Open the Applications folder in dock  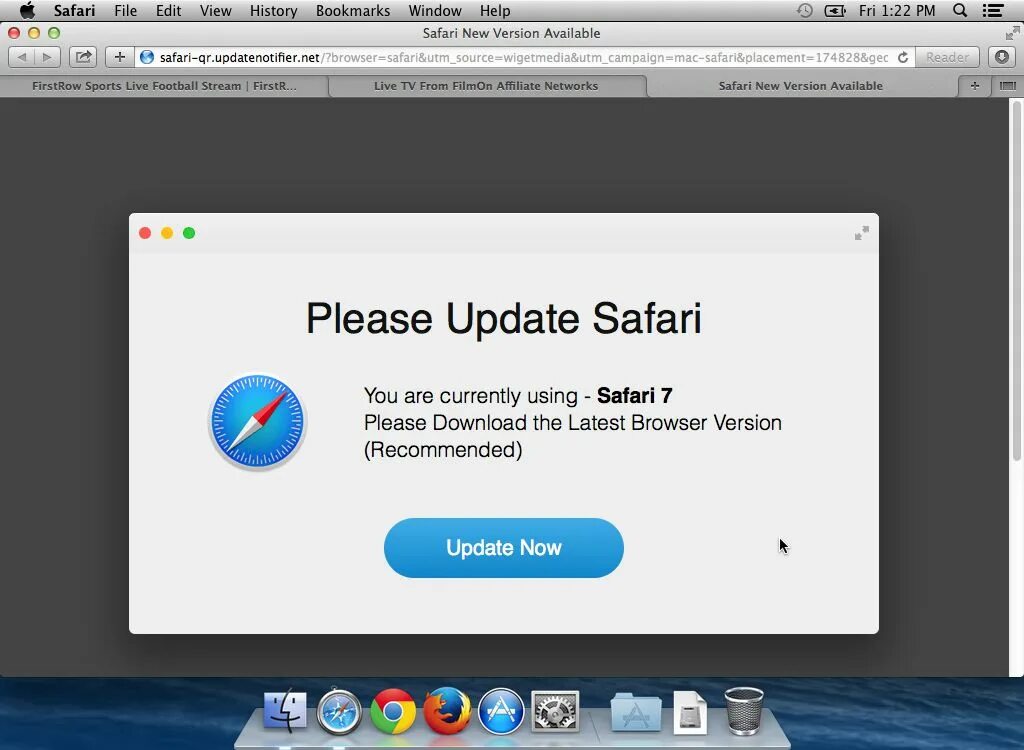pos(636,712)
